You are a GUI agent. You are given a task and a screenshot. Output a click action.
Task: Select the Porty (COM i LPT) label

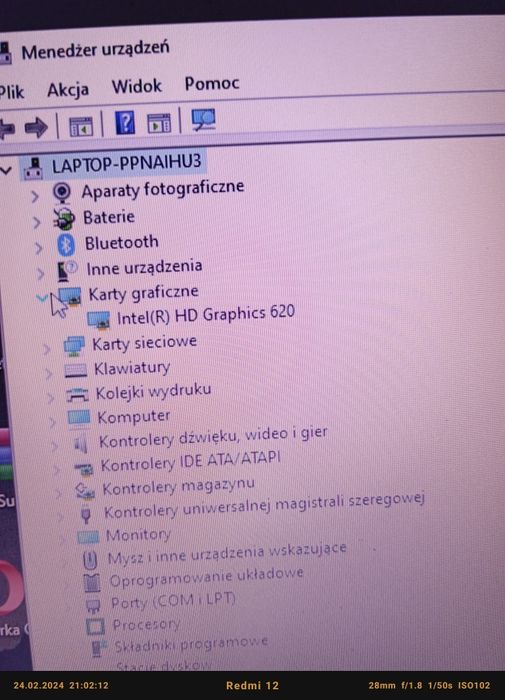click(x=173, y=601)
